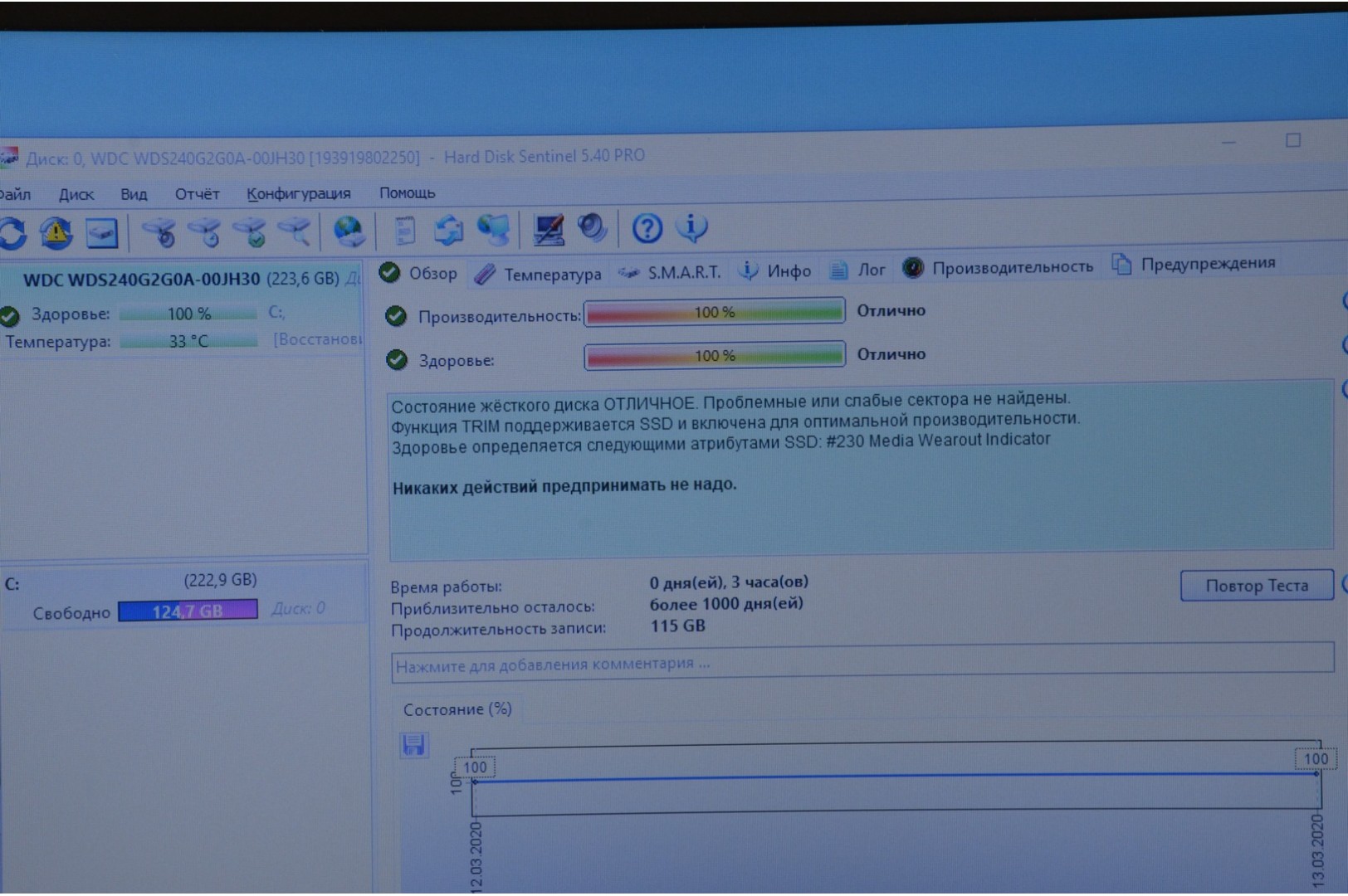Click the C: free space bar

pos(188,611)
